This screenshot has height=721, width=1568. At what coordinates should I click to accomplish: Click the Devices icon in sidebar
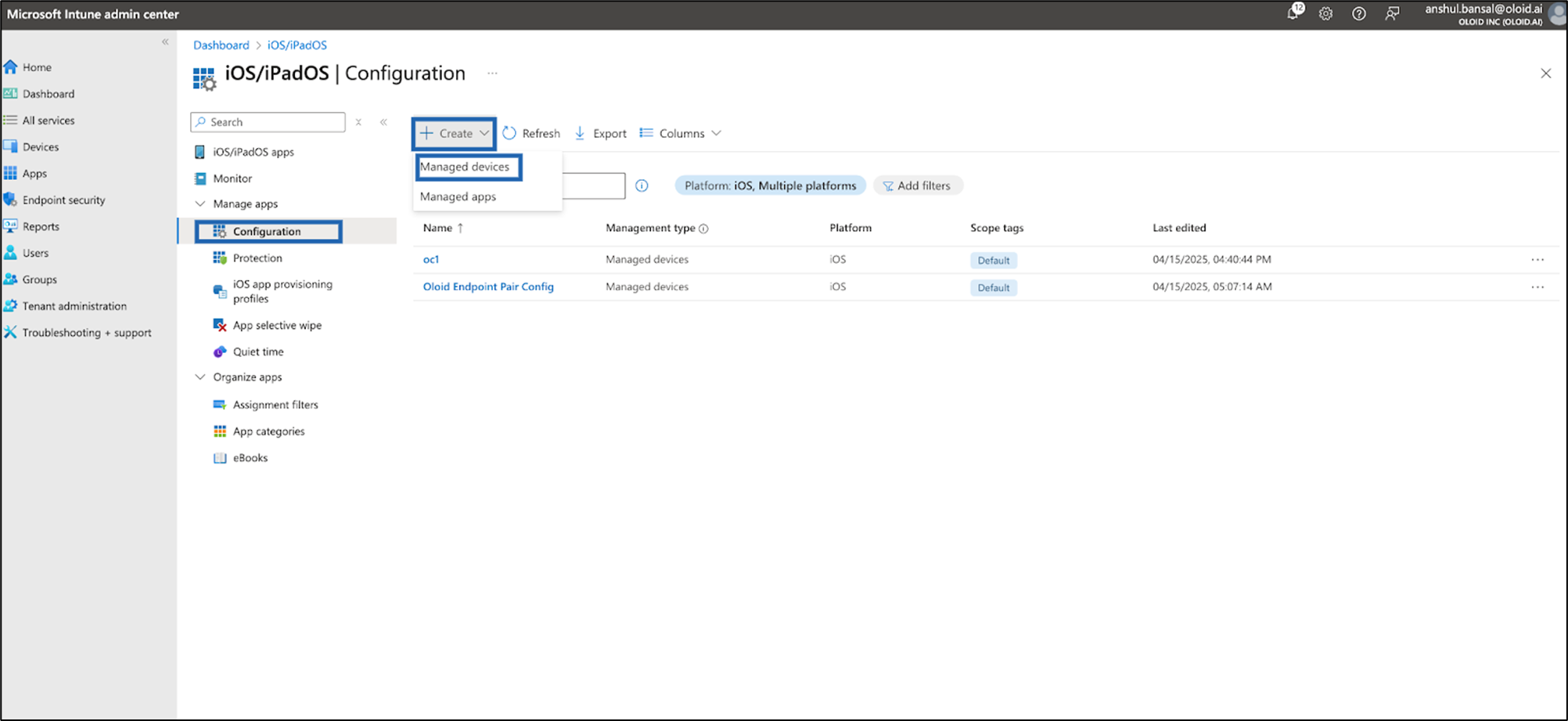10,146
